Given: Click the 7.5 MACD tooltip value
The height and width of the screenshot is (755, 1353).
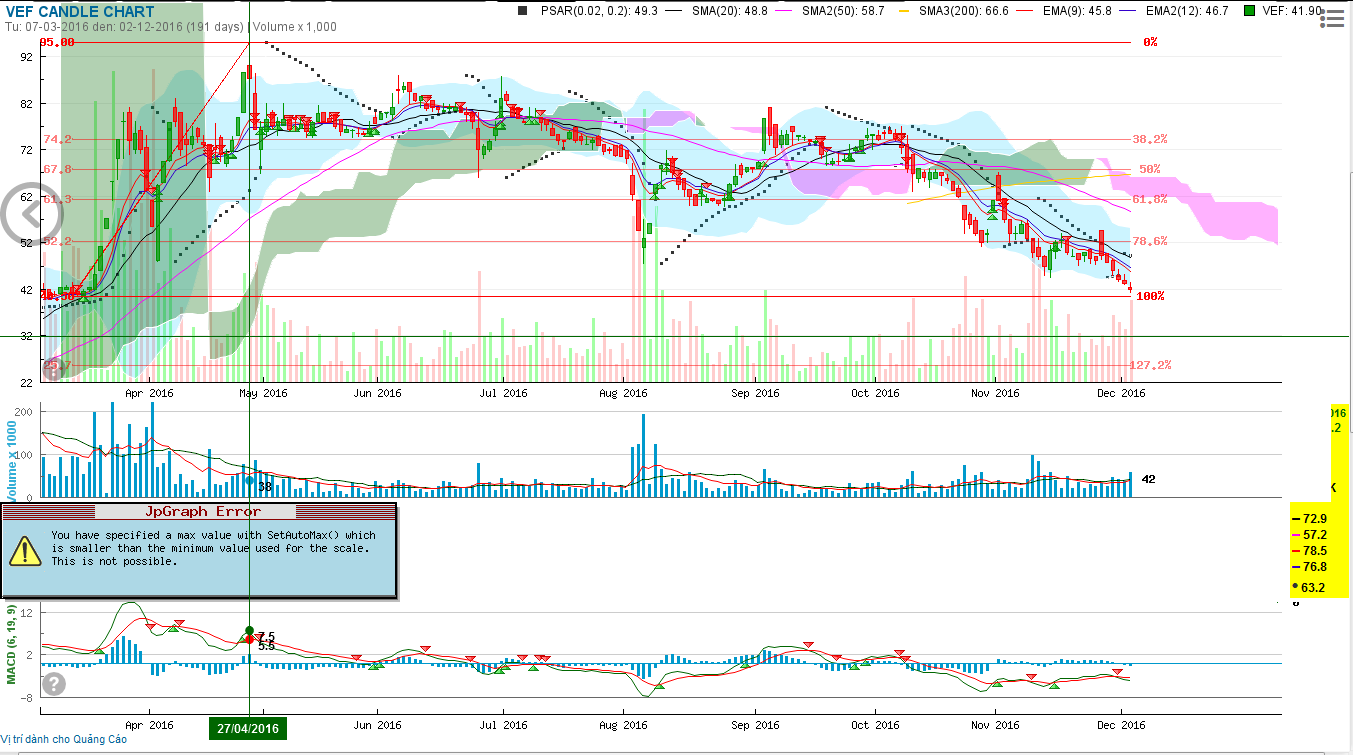Looking at the screenshot, I should [x=266, y=637].
